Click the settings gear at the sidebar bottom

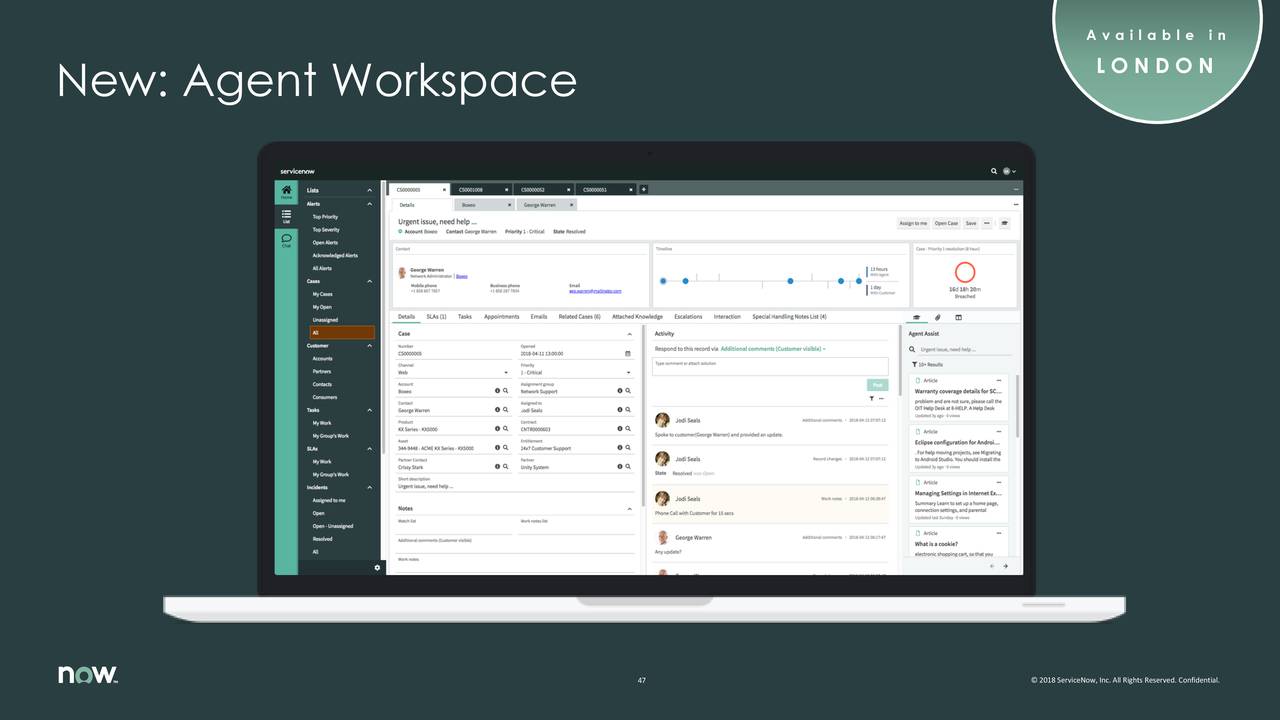click(x=377, y=567)
